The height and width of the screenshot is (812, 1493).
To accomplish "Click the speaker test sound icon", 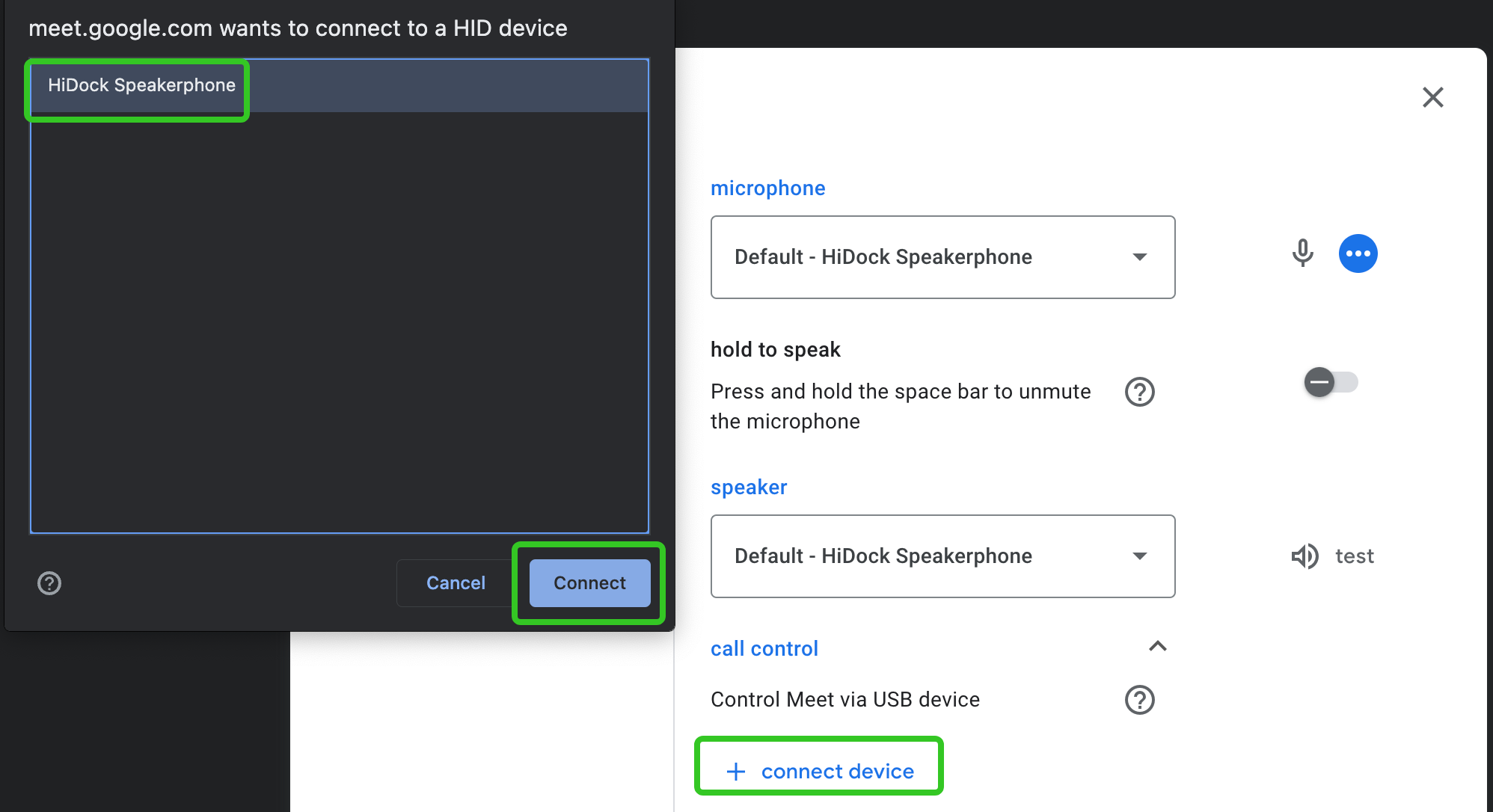I will tap(1305, 556).
